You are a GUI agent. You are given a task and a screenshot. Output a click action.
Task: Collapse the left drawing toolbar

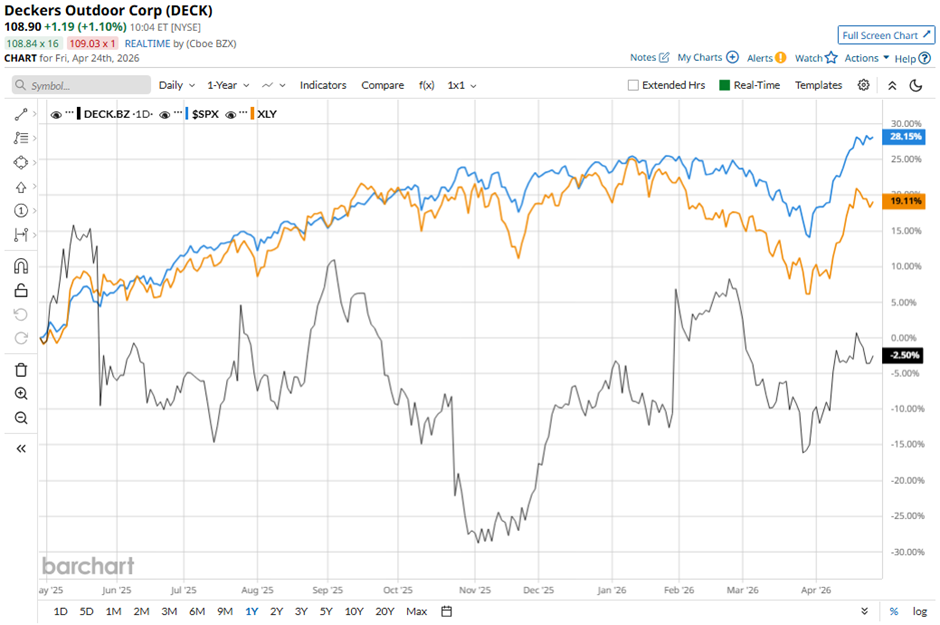pyautogui.click(x=21, y=448)
